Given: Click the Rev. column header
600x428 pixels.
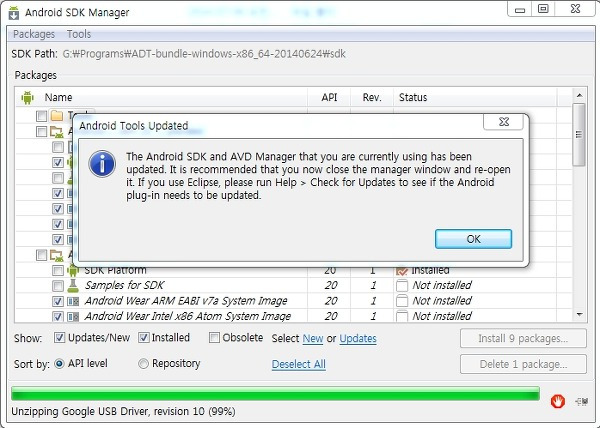Looking at the screenshot, I should tap(372, 97).
